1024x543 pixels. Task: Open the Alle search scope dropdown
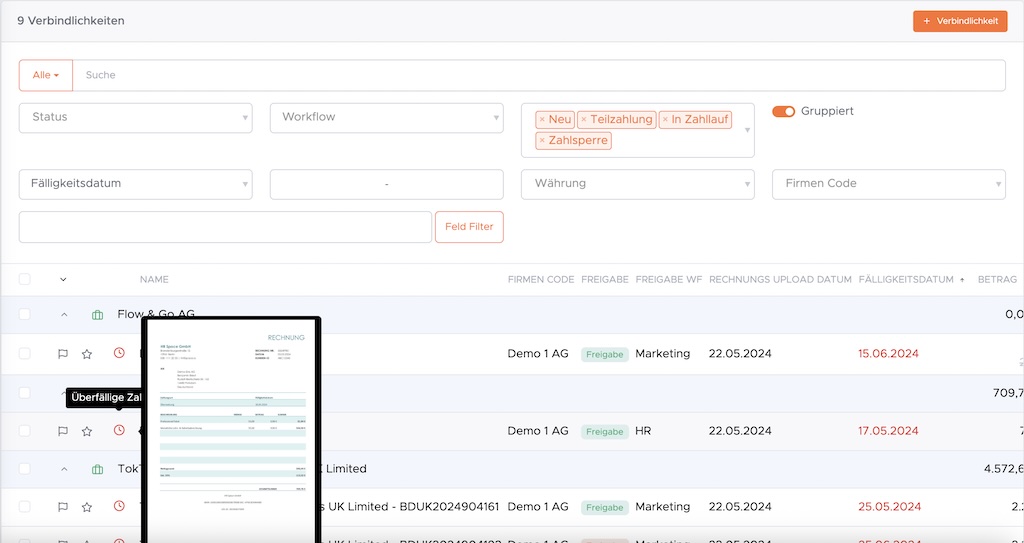pyautogui.click(x=46, y=75)
